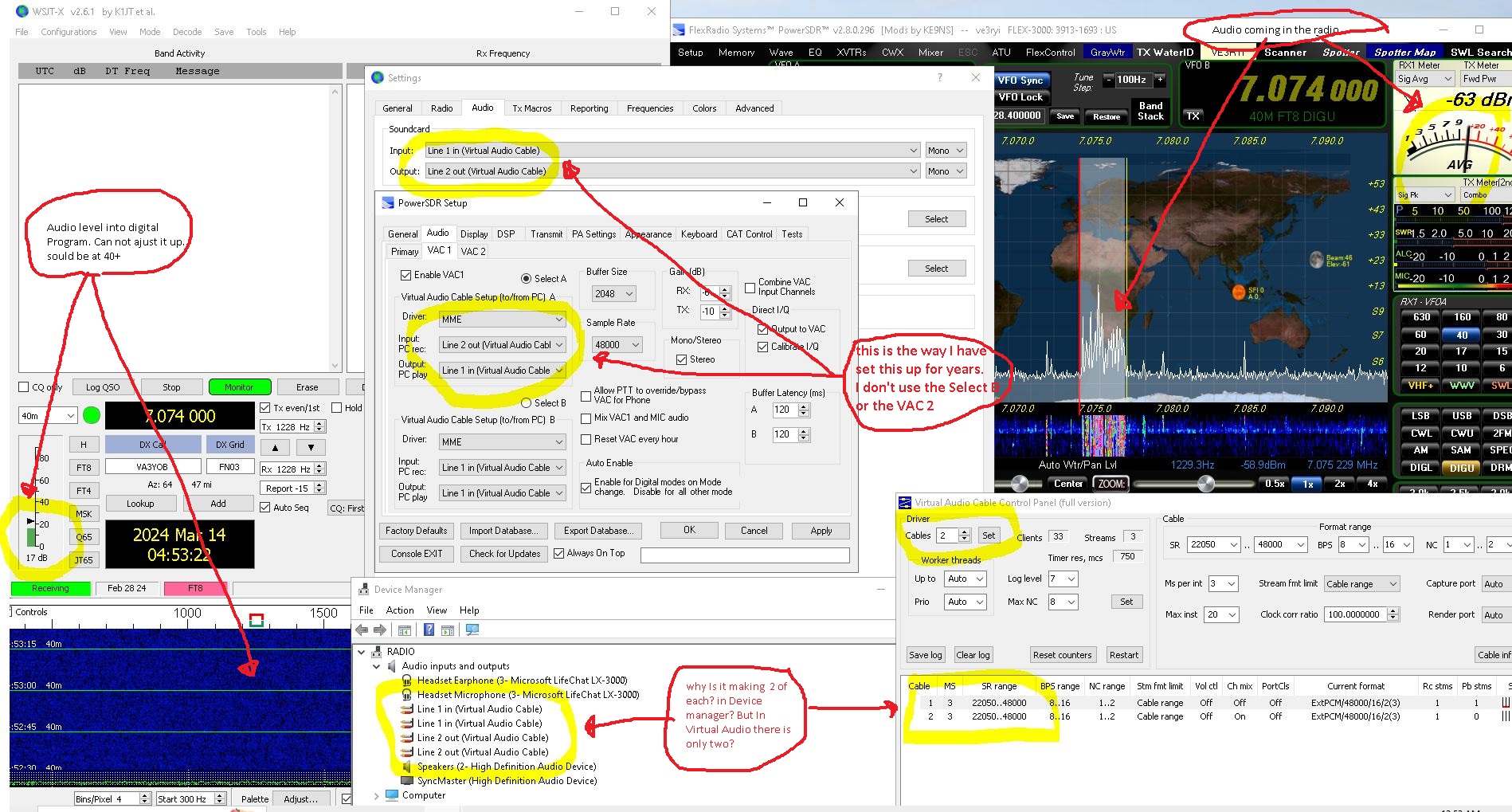This screenshot has width=1512, height=812.
Task: Open the VAC1 Driver MME dropdown
Action: 502,320
